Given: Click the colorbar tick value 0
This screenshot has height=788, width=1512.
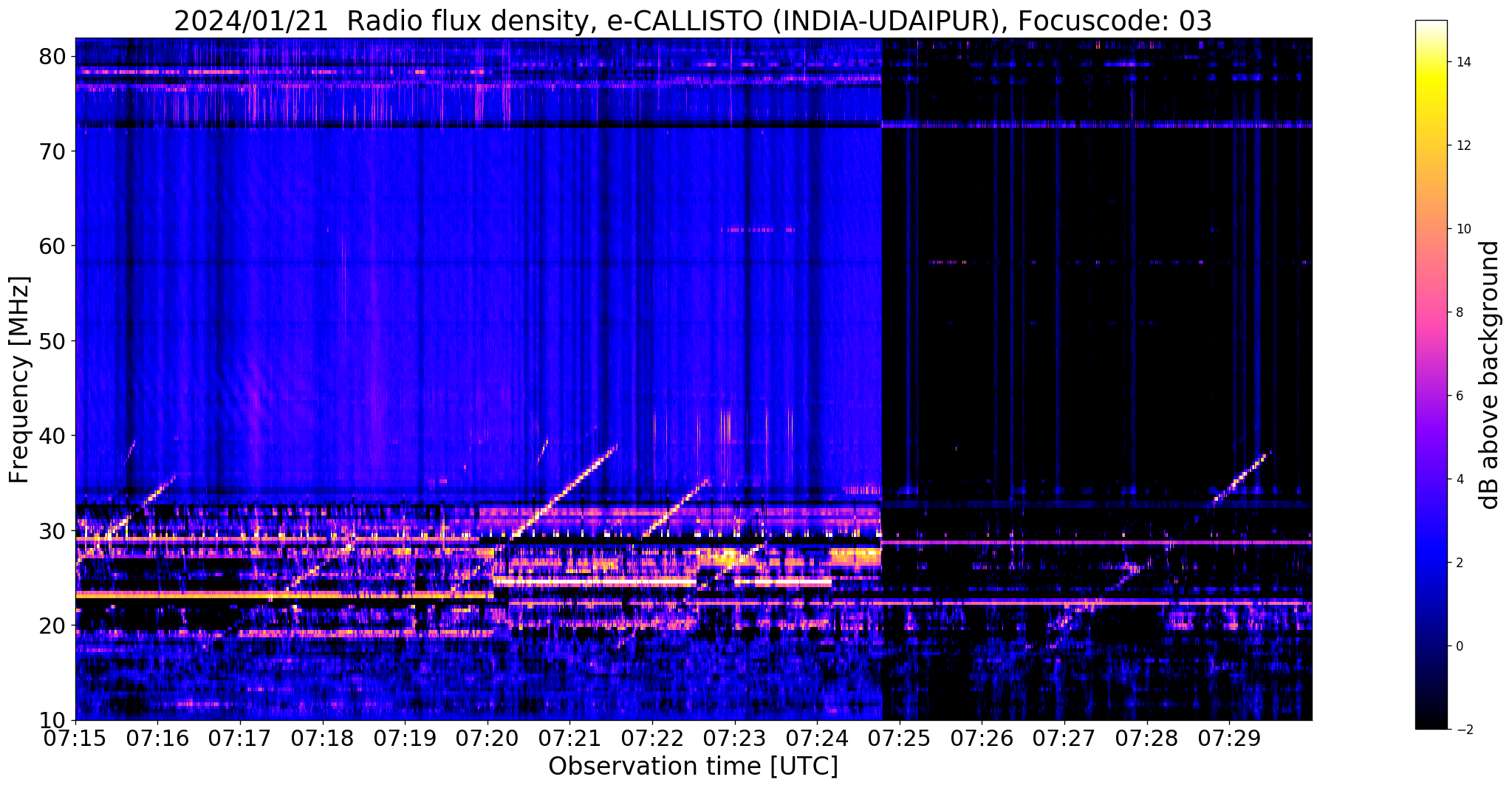Looking at the screenshot, I should click(1459, 646).
